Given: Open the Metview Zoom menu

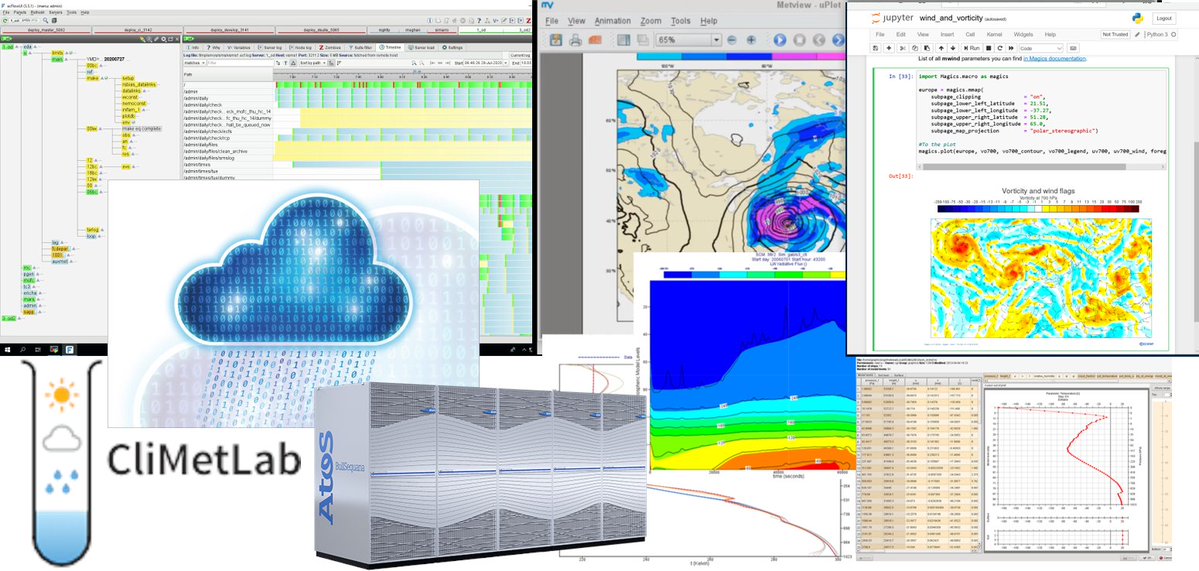Looking at the screenshot, I should coord(651,21).
